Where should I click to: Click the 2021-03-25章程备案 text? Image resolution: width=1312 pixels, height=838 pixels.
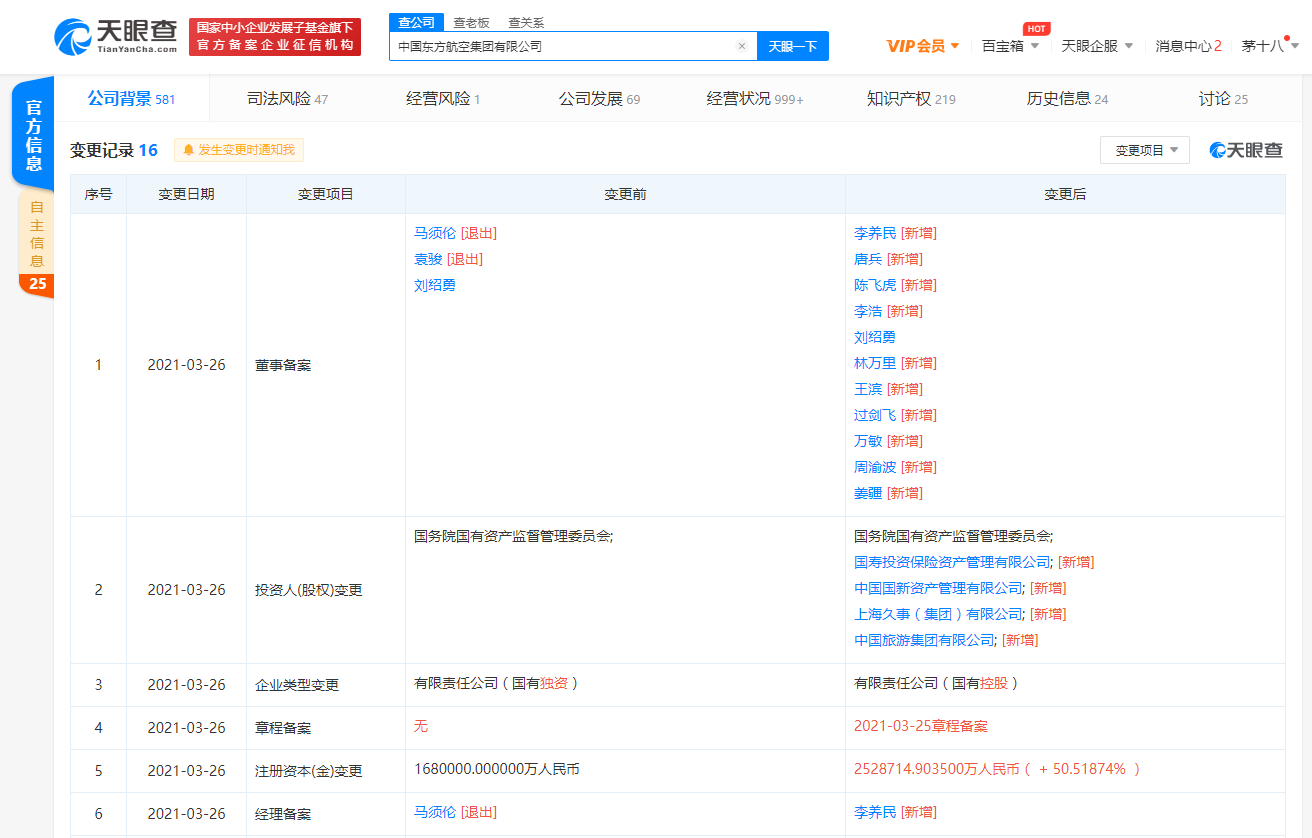click(x=921, y=726)
